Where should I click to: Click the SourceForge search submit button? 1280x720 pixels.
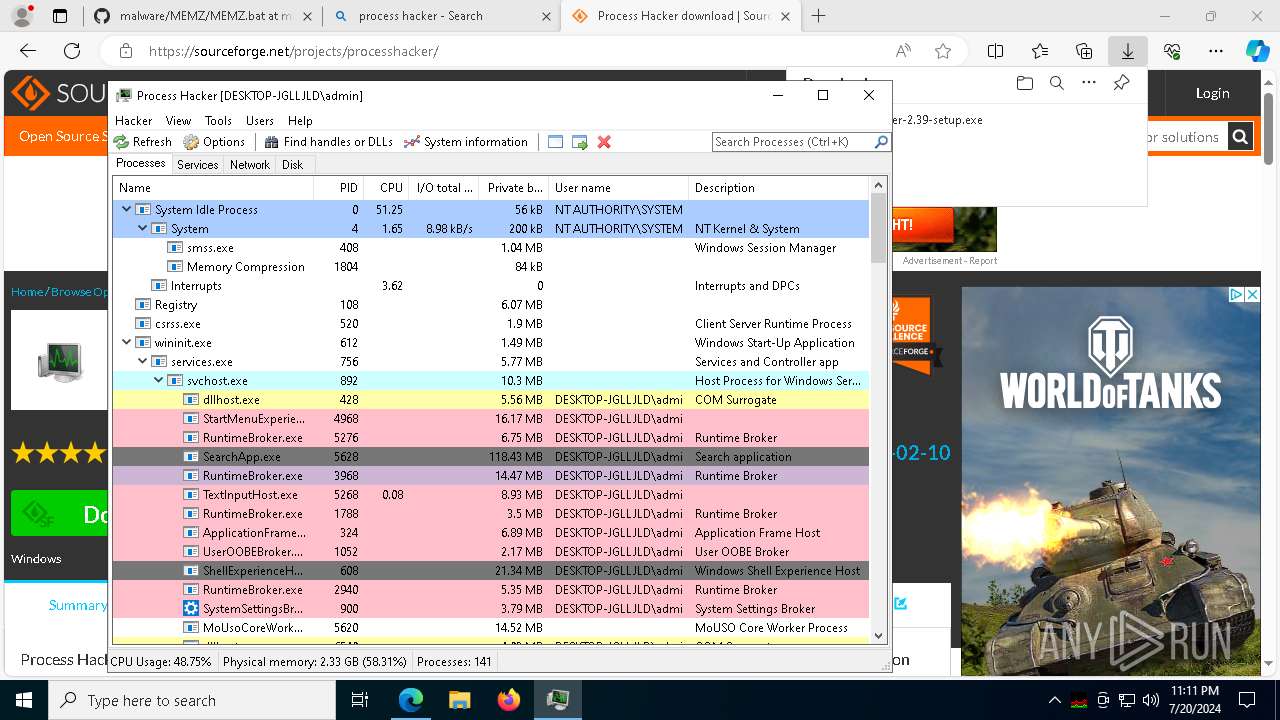coord(1240,137)
